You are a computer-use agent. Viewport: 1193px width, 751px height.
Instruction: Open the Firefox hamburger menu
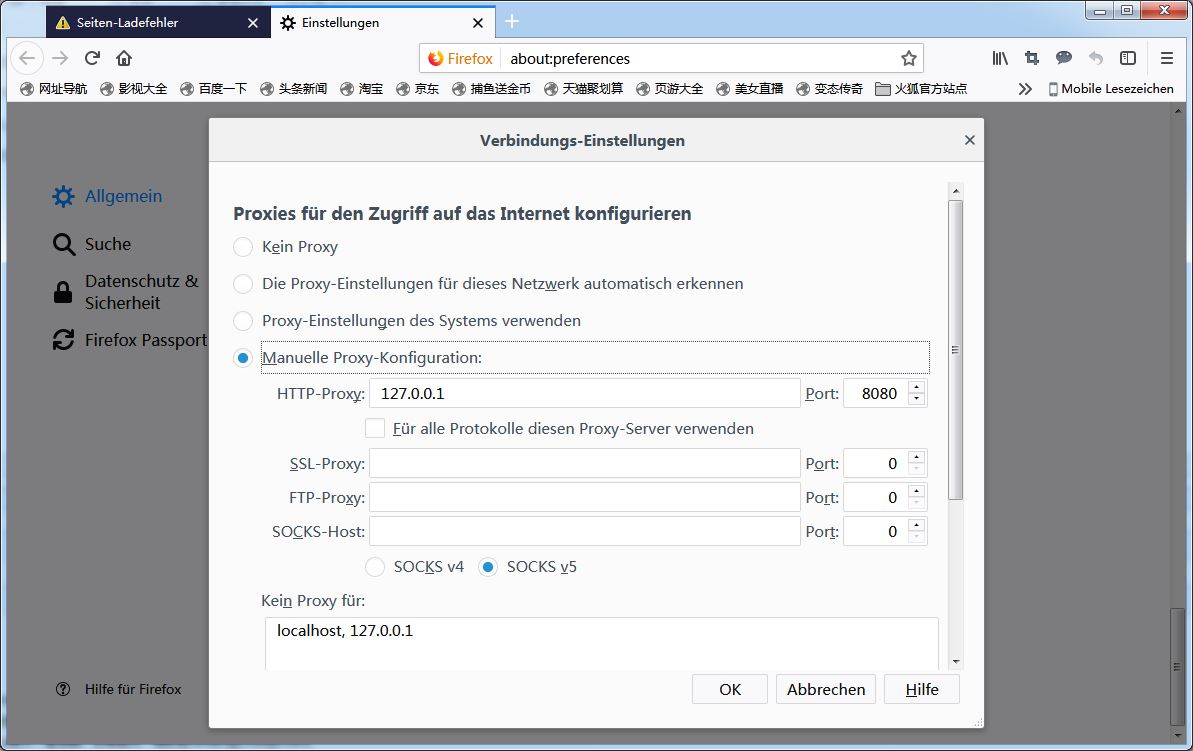click(1166, 58)
